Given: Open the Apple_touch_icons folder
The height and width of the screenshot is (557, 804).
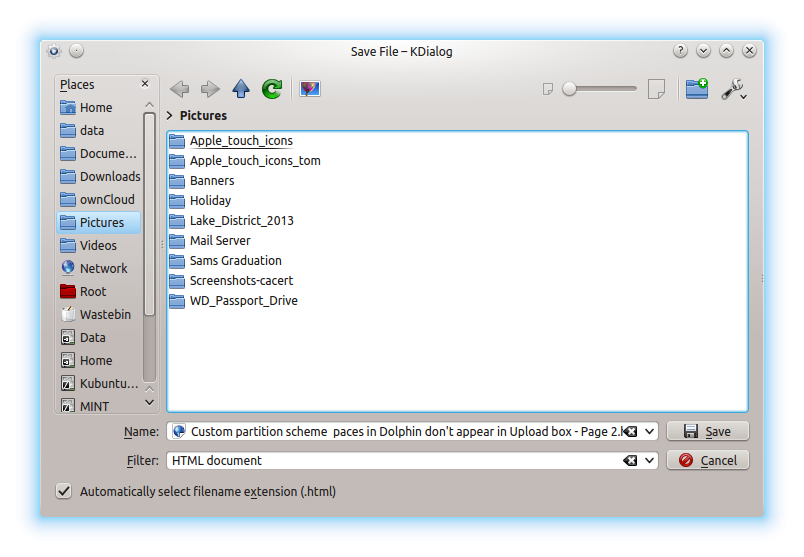Looking at the screenshot, I should (231, 141).
